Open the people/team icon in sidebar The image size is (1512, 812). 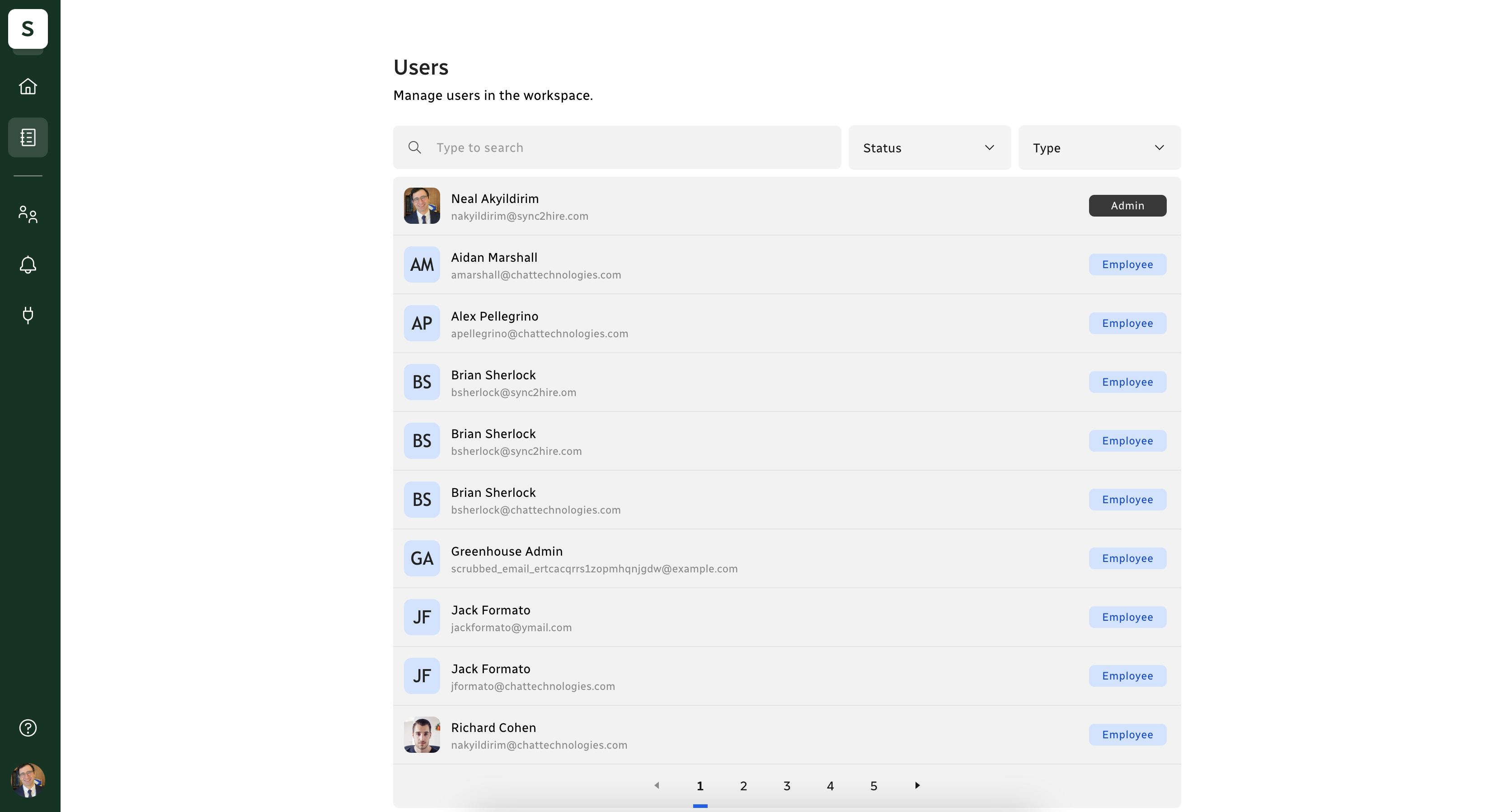coord(28,214)
